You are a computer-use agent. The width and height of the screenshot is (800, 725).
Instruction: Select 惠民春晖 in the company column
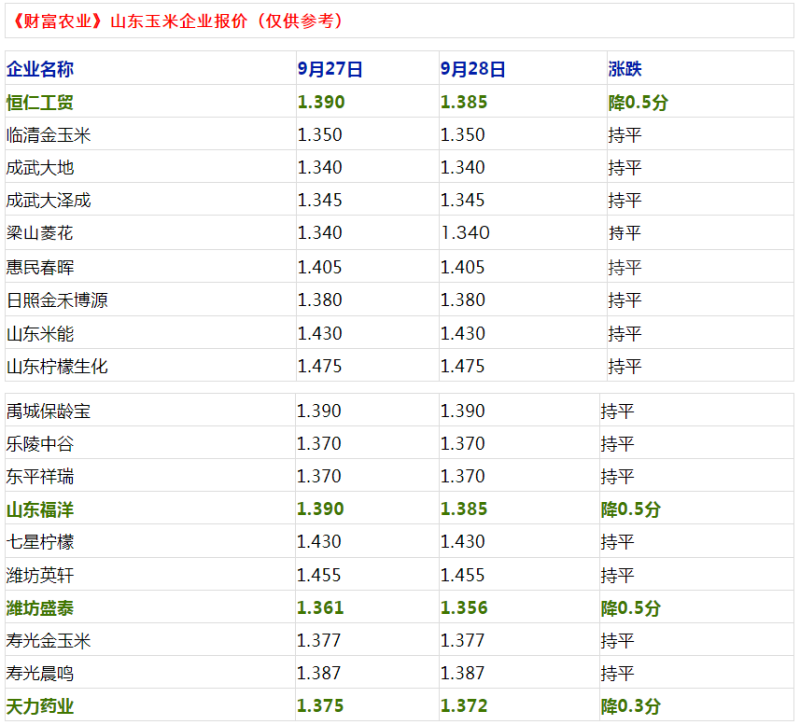click(x=40, y=267)
